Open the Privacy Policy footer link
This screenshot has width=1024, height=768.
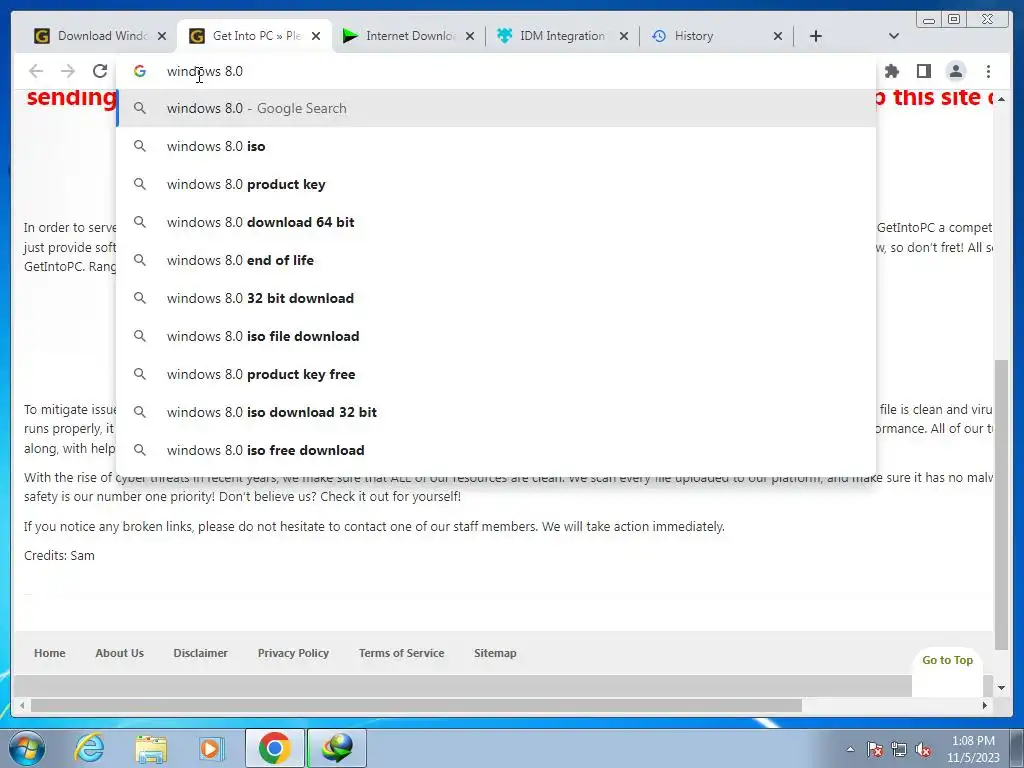[x=293, y=653]
